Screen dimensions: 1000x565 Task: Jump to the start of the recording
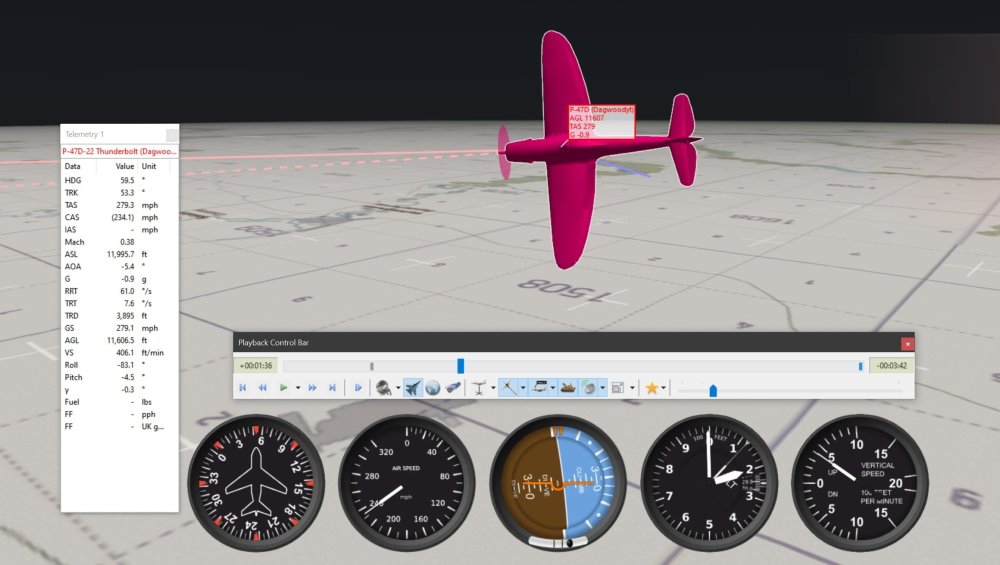243,388
